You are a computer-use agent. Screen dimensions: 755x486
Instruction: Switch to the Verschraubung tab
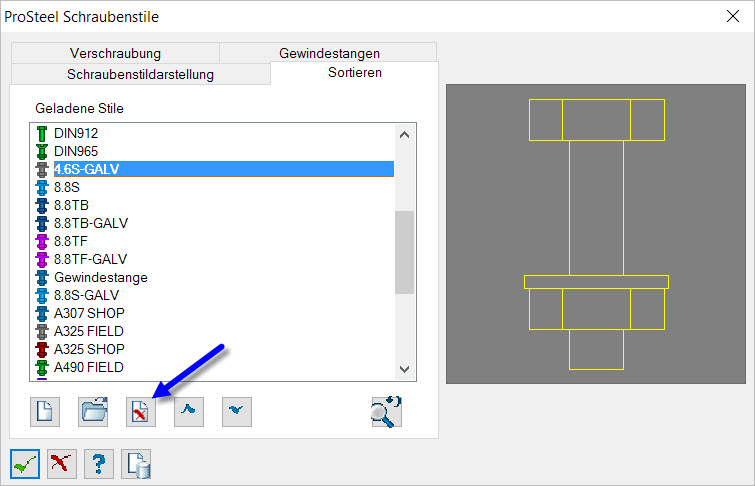coord(116,53)
